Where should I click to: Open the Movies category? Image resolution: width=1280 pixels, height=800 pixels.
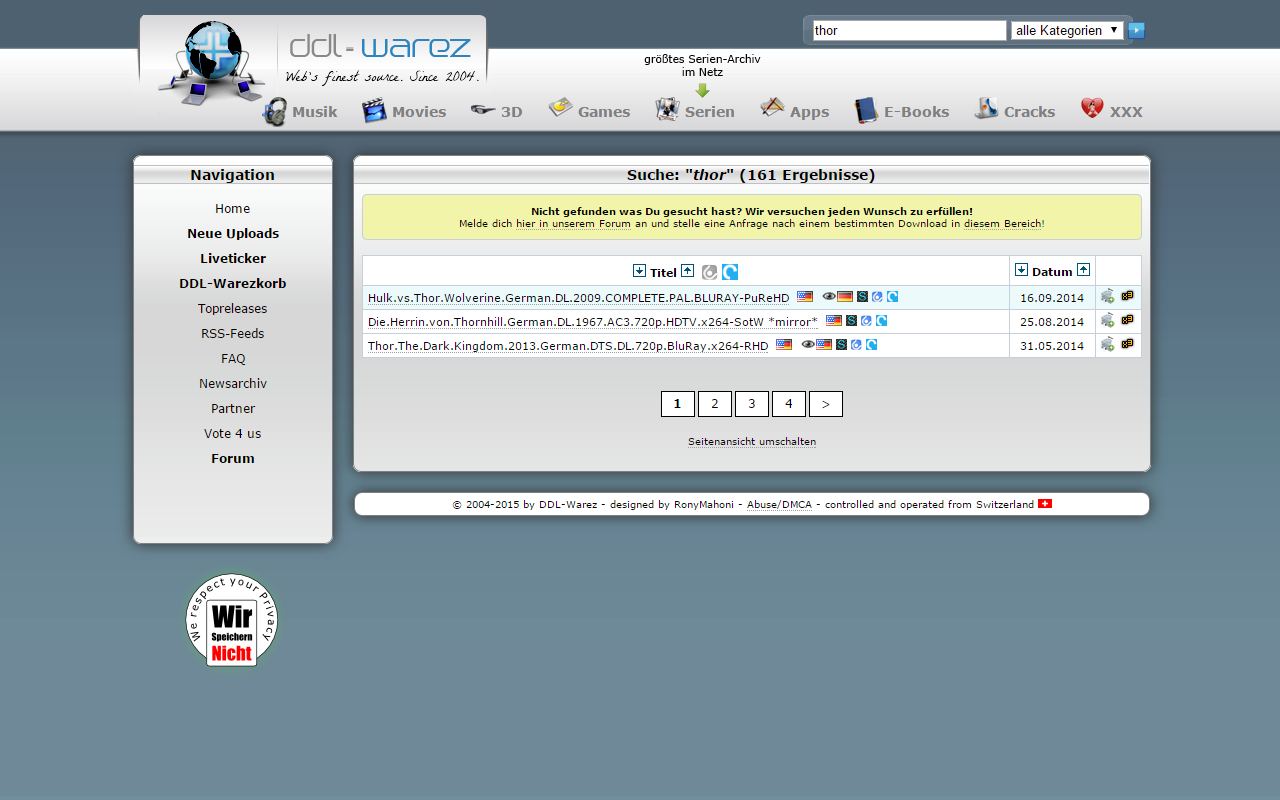[x=404, y=112]
